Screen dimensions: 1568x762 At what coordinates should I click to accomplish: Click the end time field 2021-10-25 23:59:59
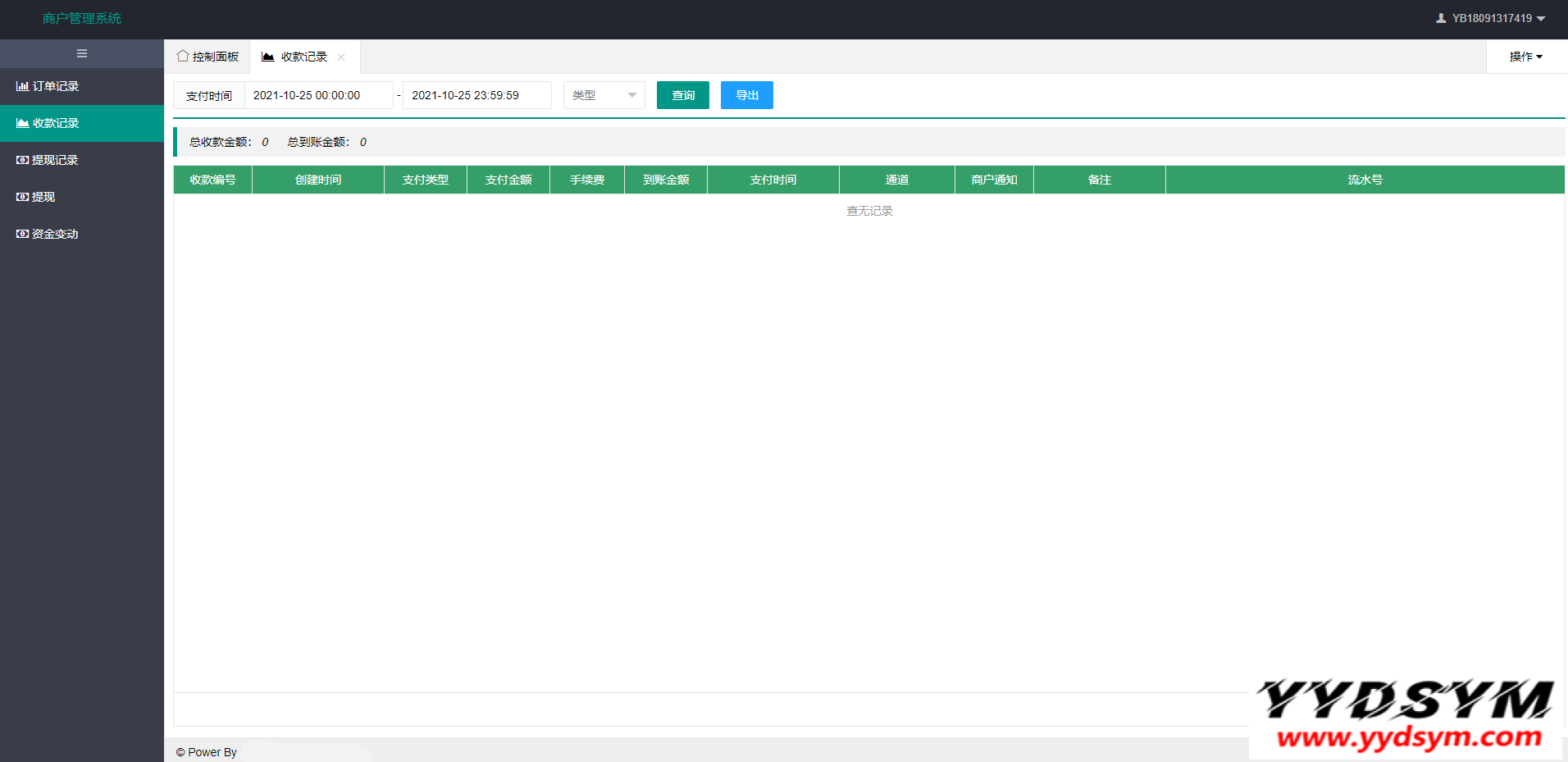476,95
